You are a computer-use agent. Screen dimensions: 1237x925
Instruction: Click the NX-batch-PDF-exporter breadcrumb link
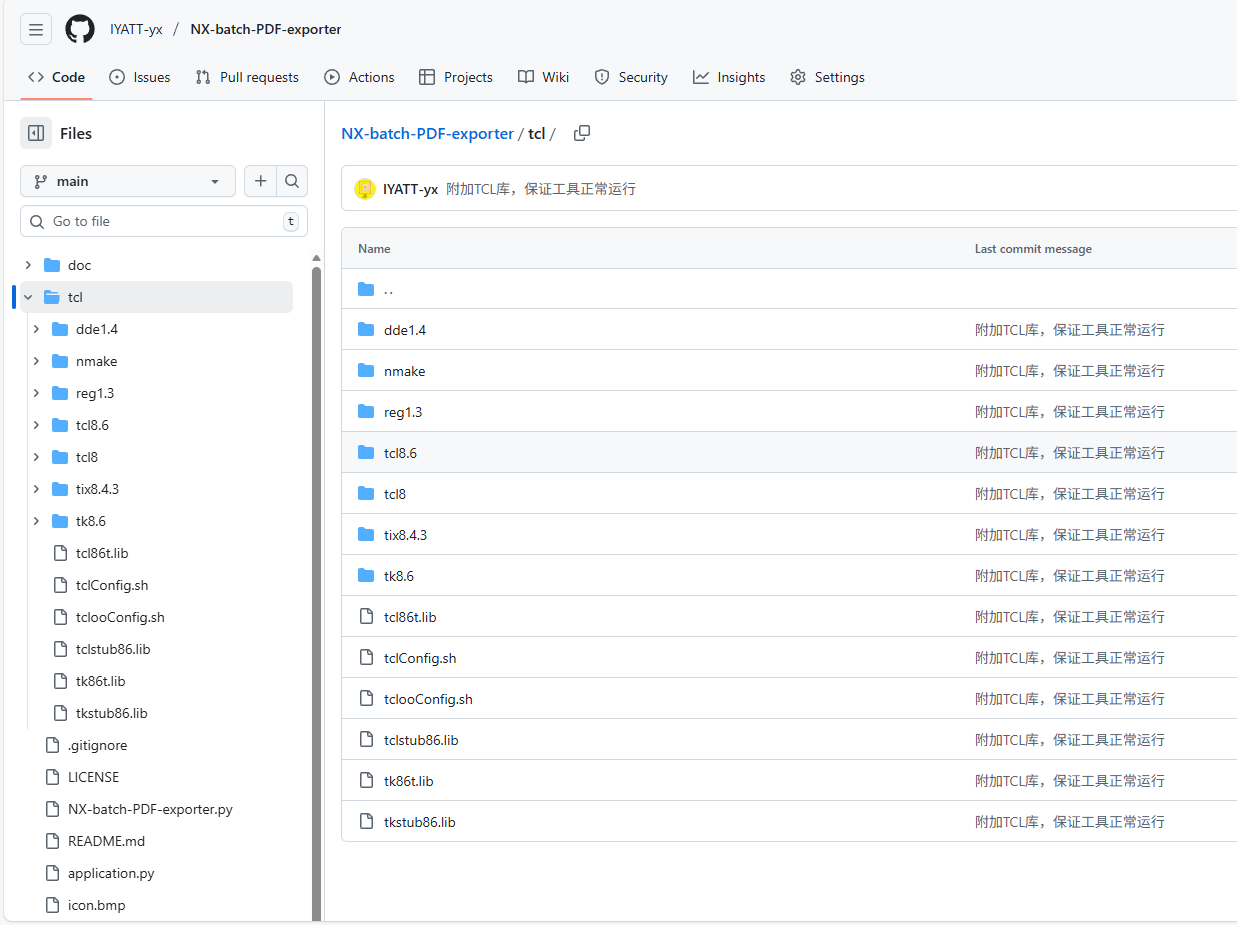tap(427, 133)
